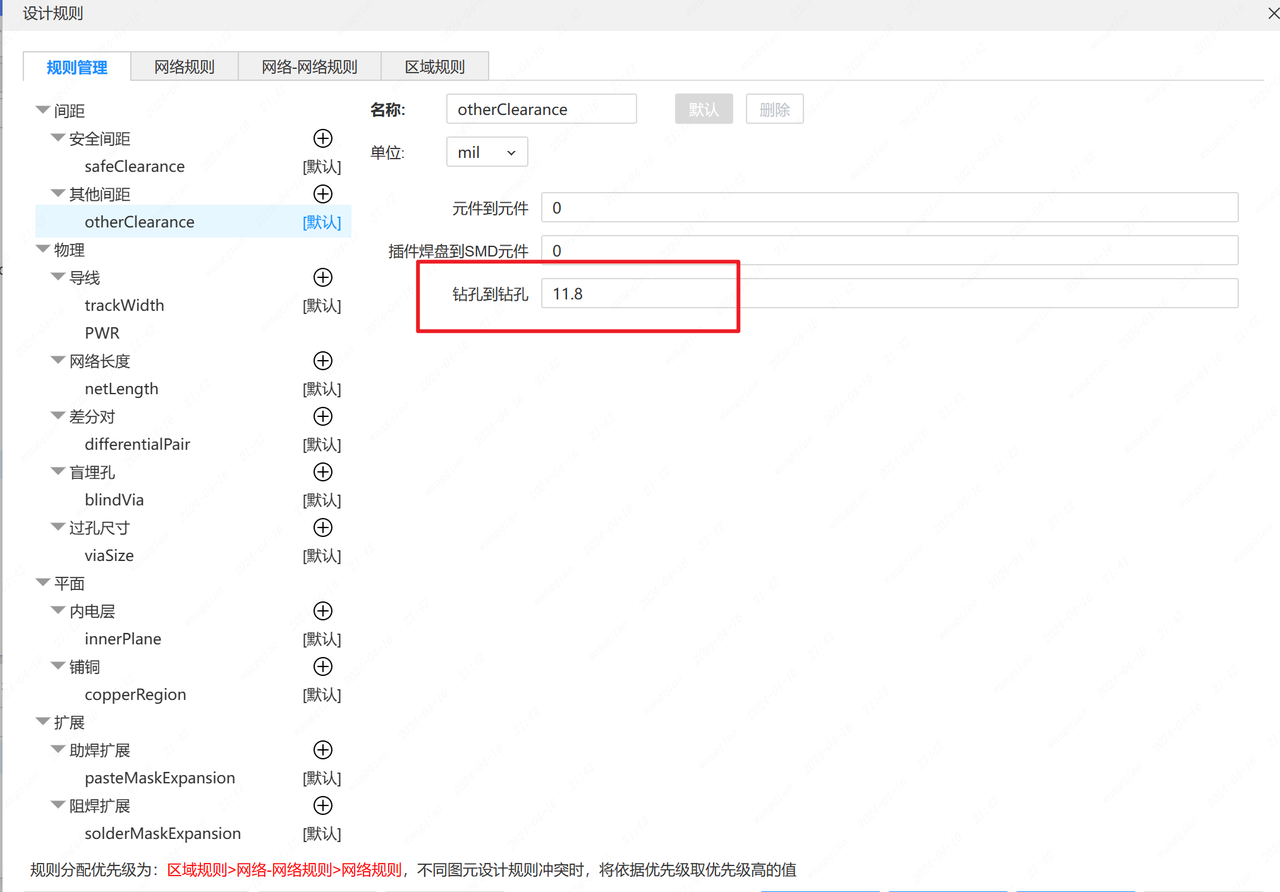Select the copperRegion rule
This screenshot has width=1280, height=892.
click(x=136, y=694)
